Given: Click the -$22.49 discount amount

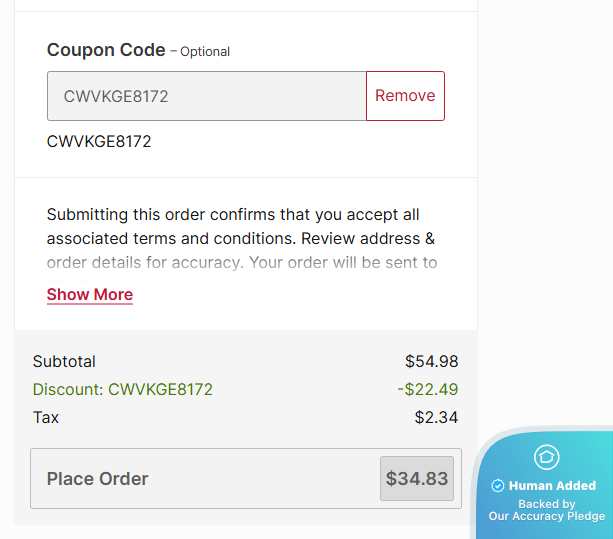Looking at the screenshot, I should 427,389.
